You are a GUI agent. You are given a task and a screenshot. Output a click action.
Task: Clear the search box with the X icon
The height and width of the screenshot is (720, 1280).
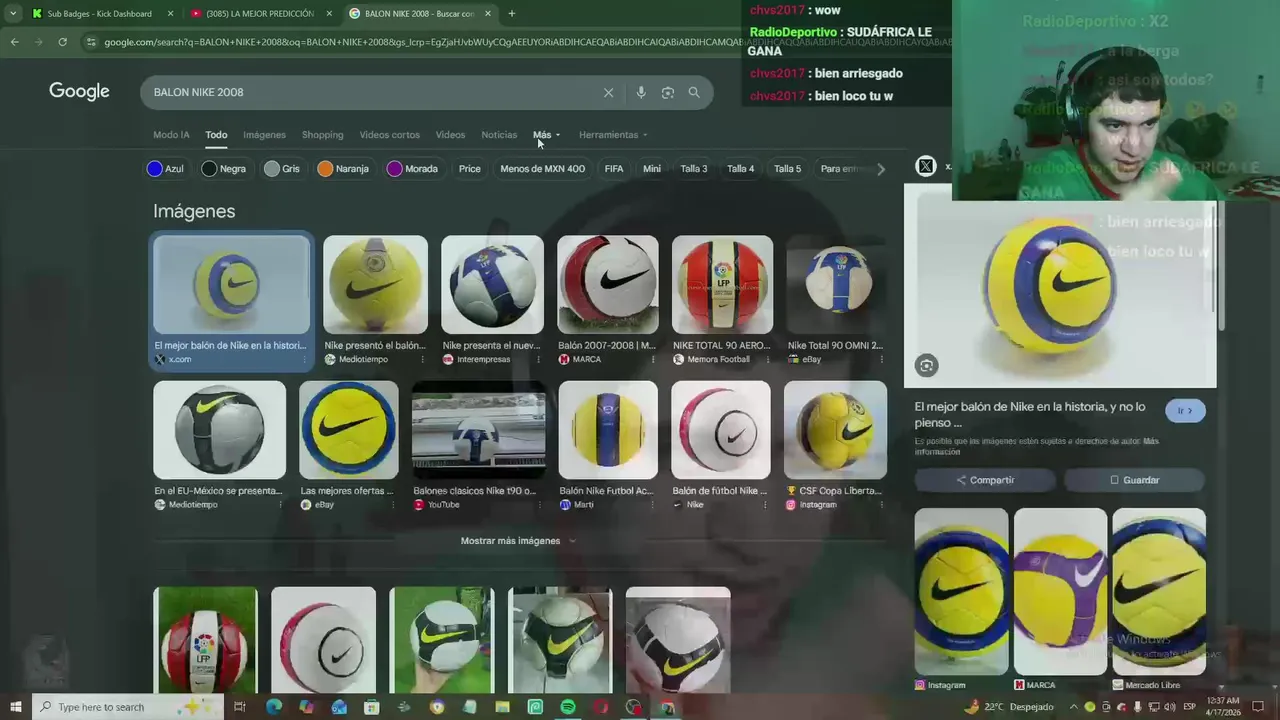point(608,92)
